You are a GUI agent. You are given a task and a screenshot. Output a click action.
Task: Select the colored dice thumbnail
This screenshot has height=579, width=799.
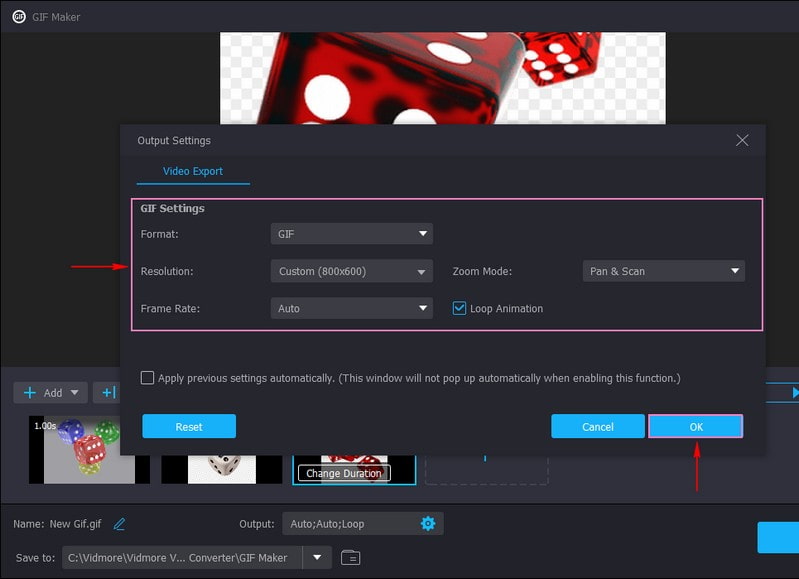88,448
